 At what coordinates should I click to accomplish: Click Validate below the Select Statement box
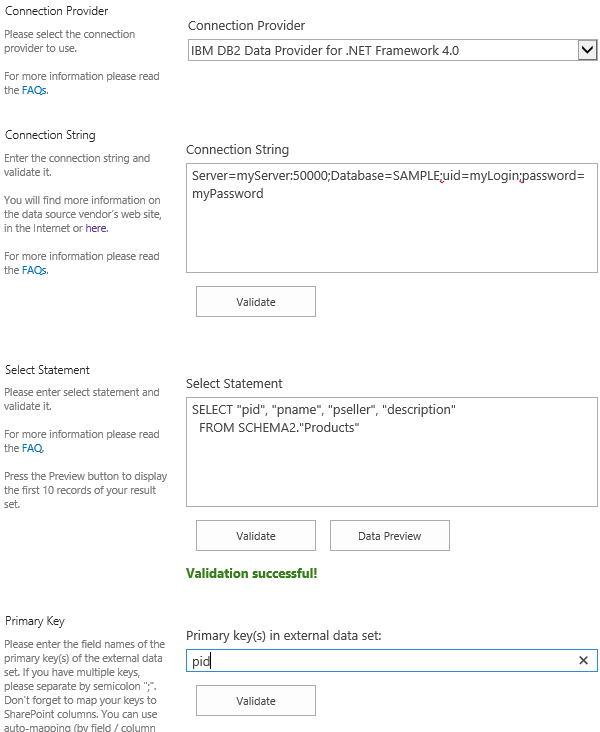(x=255, y=535)
